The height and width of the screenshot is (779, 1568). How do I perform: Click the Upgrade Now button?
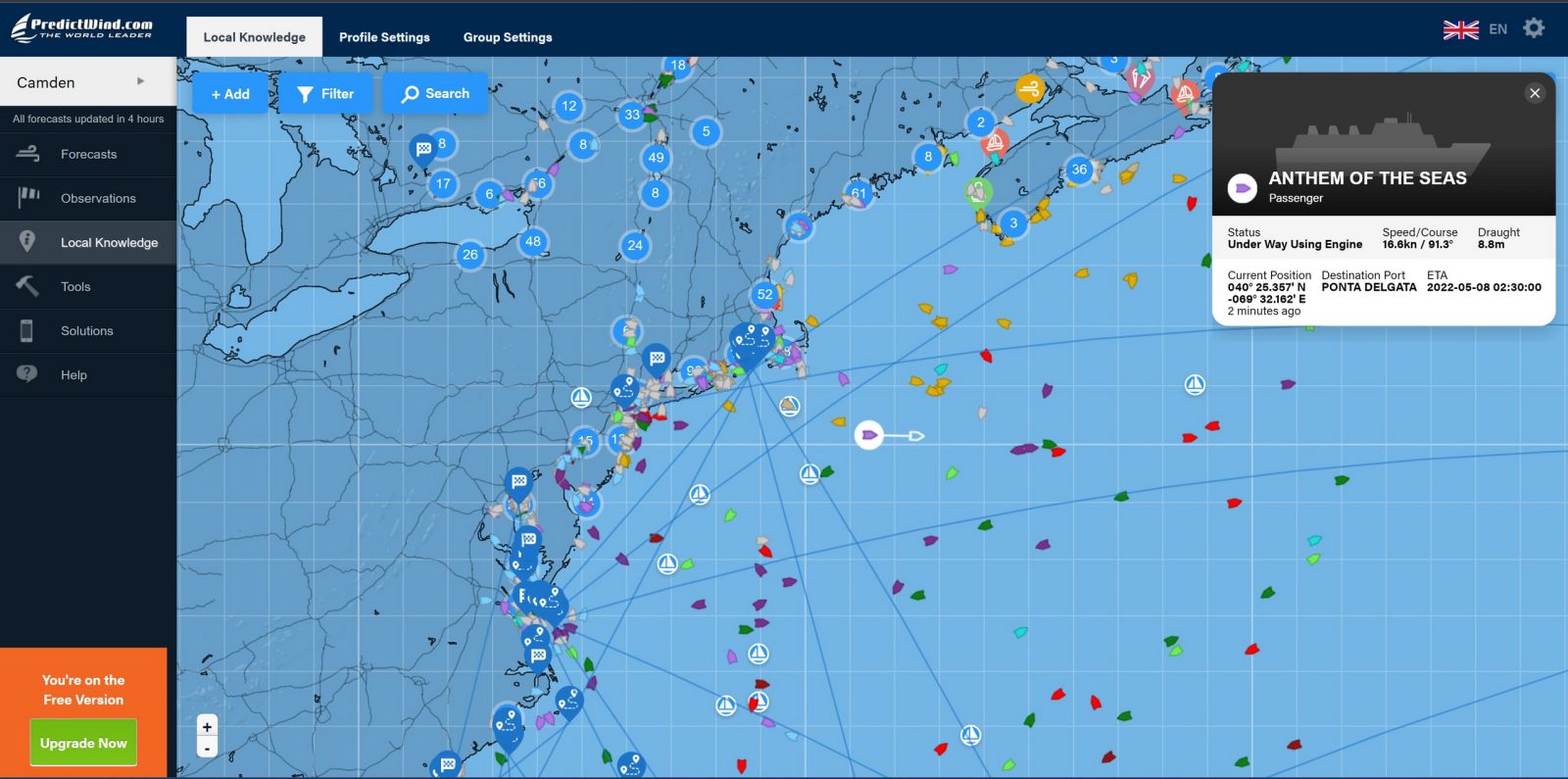(83, 743)
